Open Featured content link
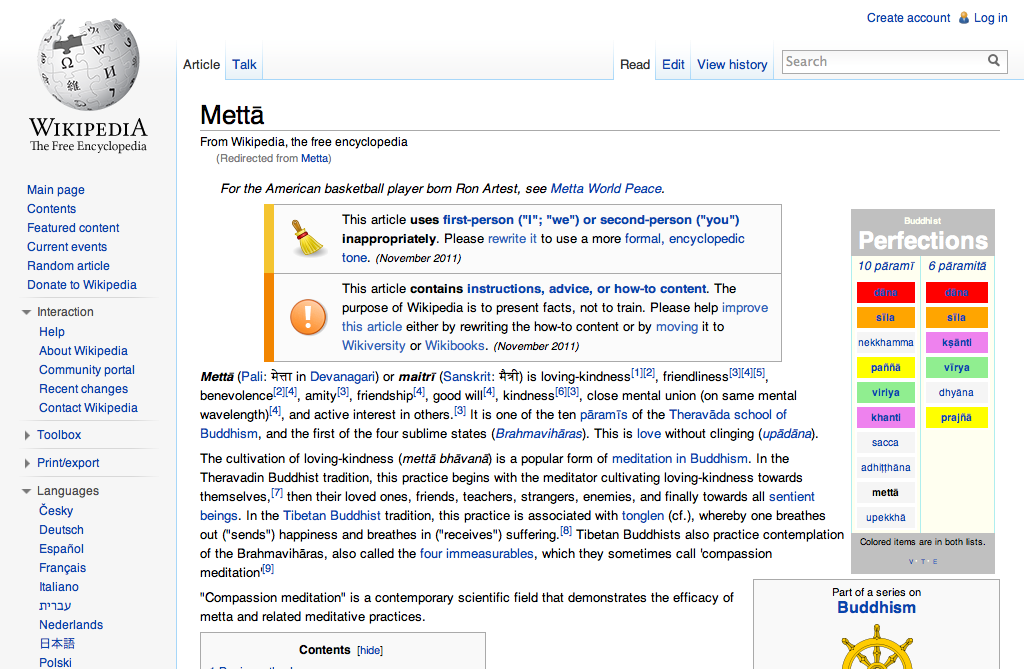 [x=73, y=228]
